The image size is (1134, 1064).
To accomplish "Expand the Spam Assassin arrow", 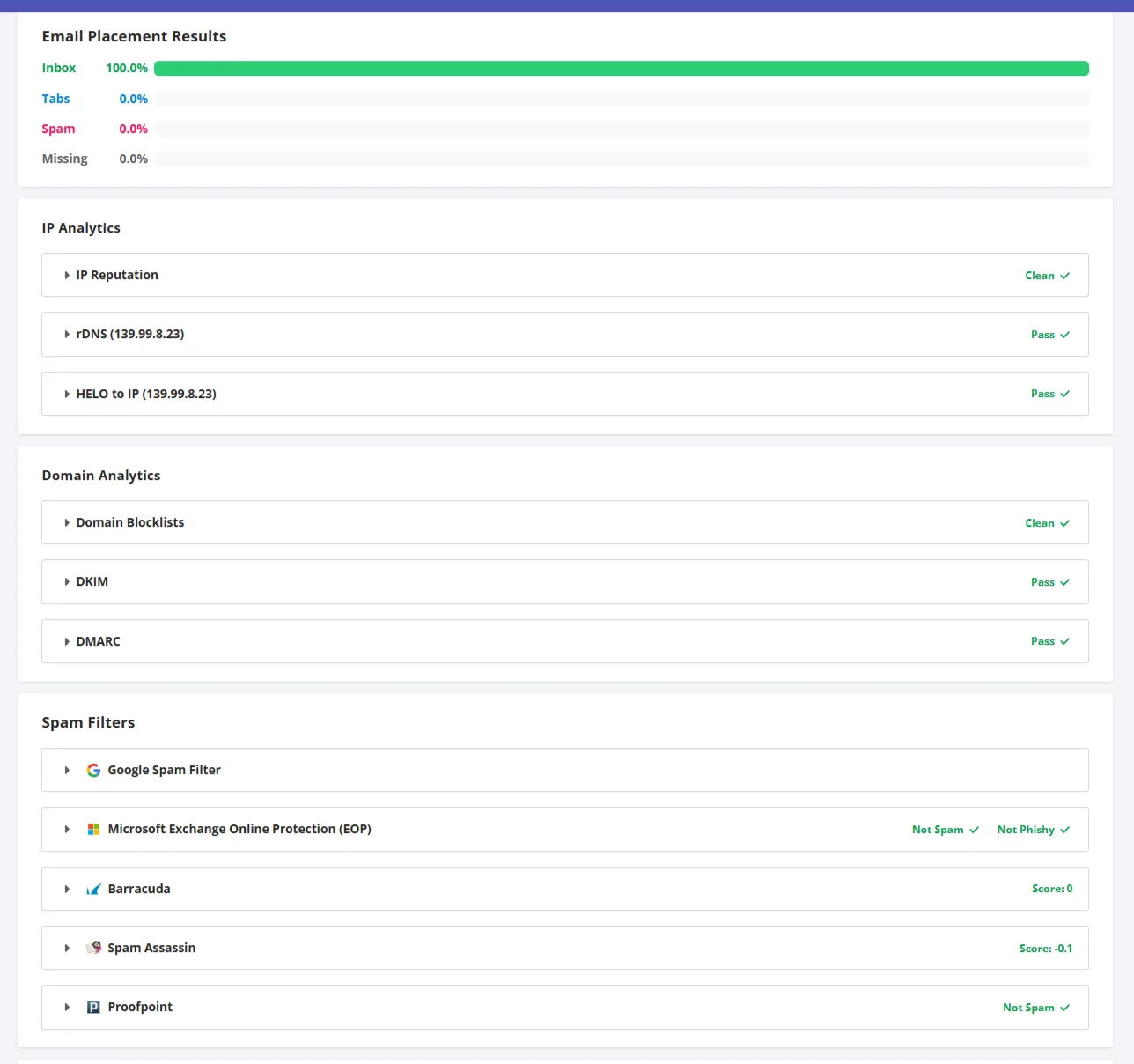I will (67, 949).
